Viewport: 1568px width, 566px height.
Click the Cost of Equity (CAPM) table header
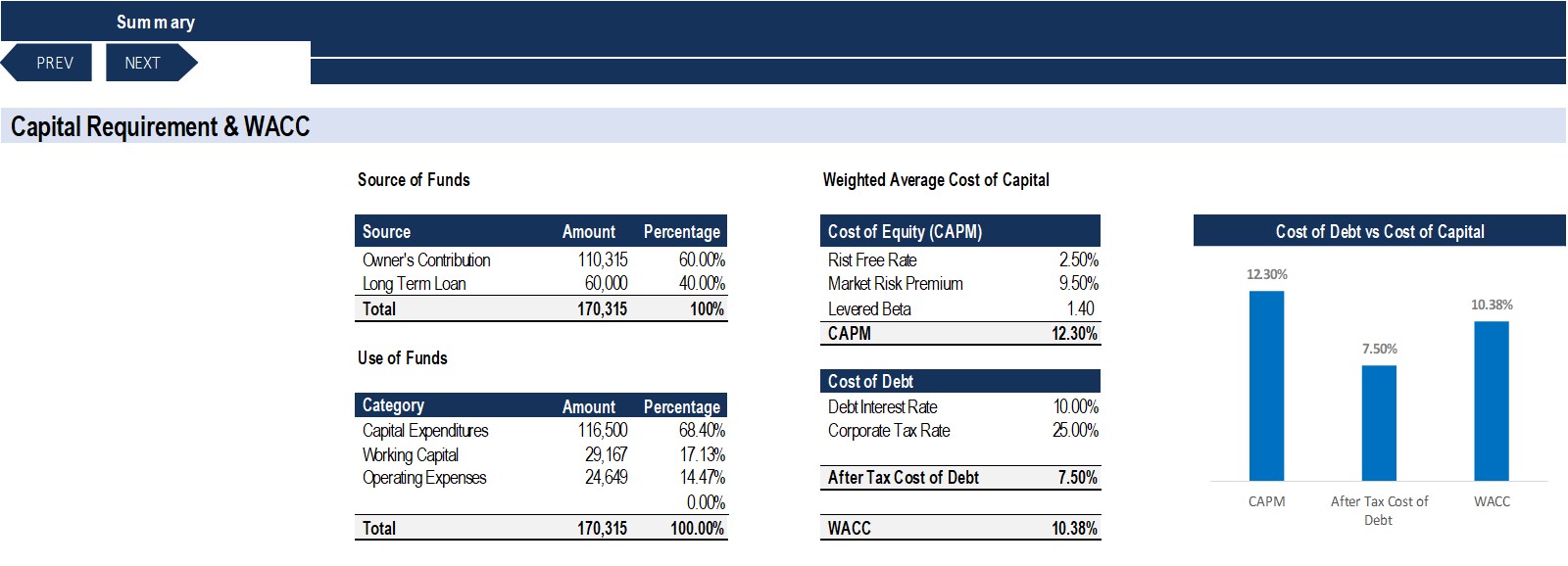905,231
